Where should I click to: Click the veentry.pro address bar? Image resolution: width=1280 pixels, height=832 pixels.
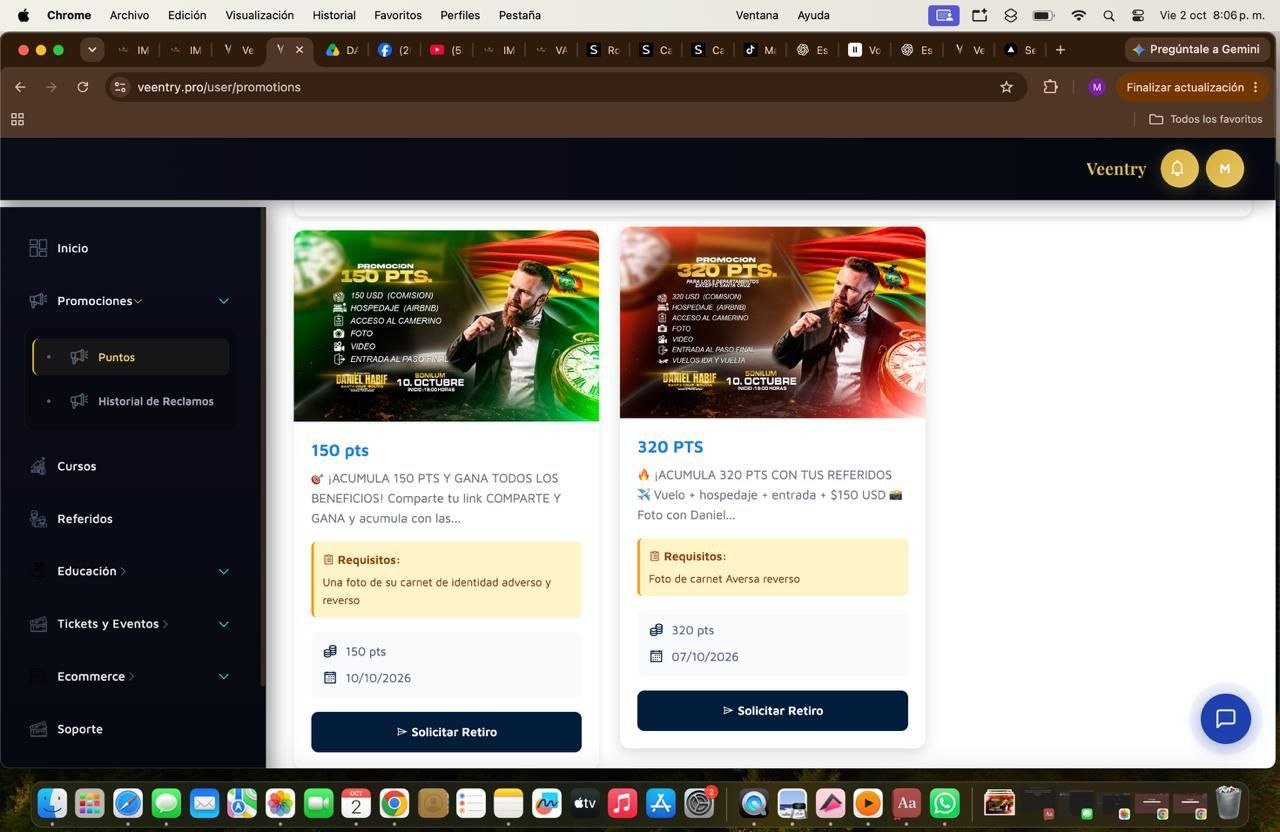(566, 87)
